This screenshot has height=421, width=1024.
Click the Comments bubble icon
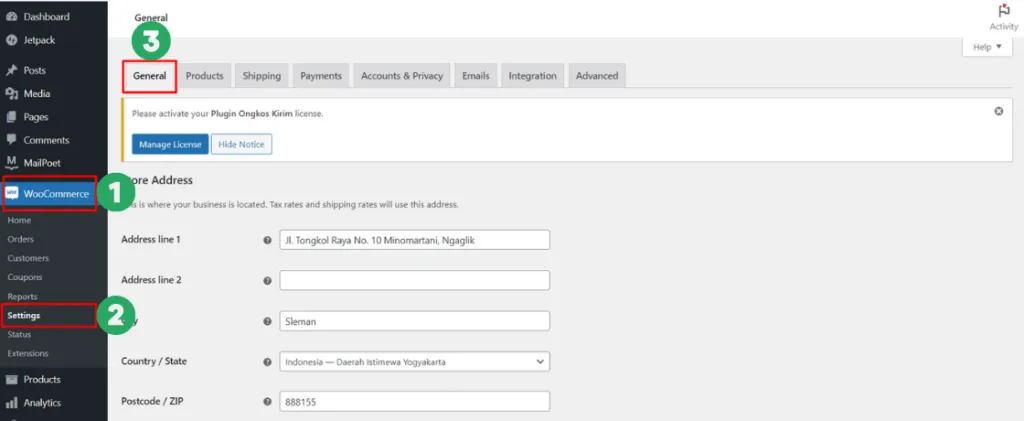click(x=10, y=140)
